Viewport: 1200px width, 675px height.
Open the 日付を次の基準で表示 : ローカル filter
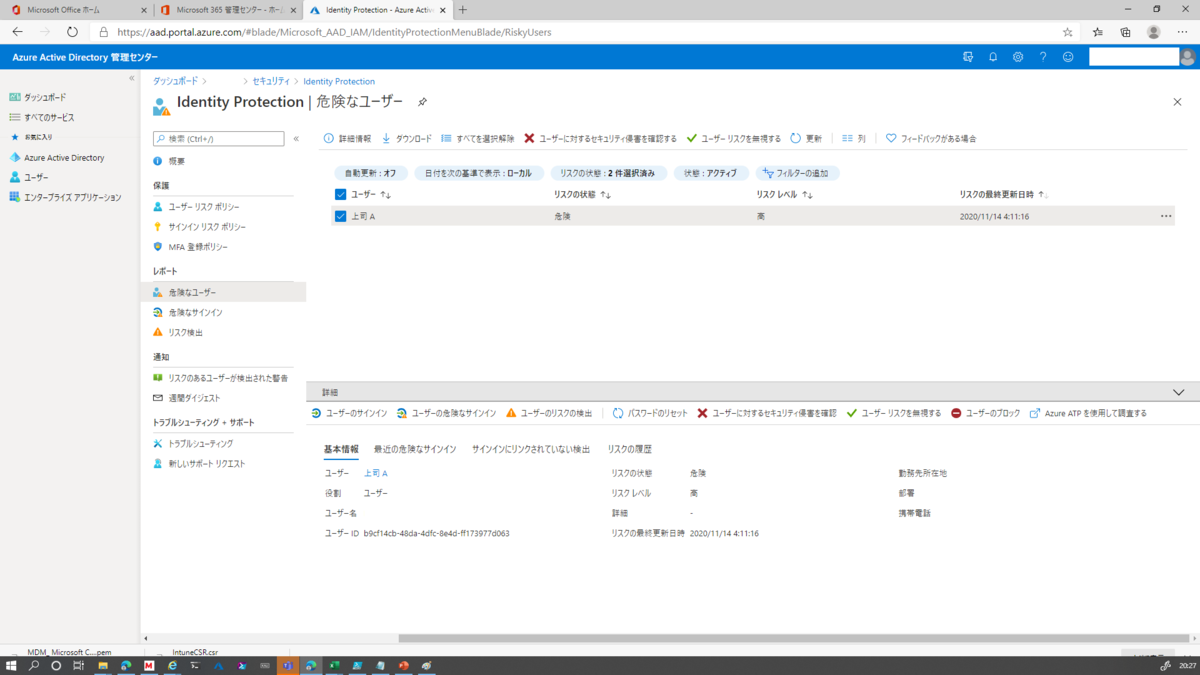tap(478, 173)
